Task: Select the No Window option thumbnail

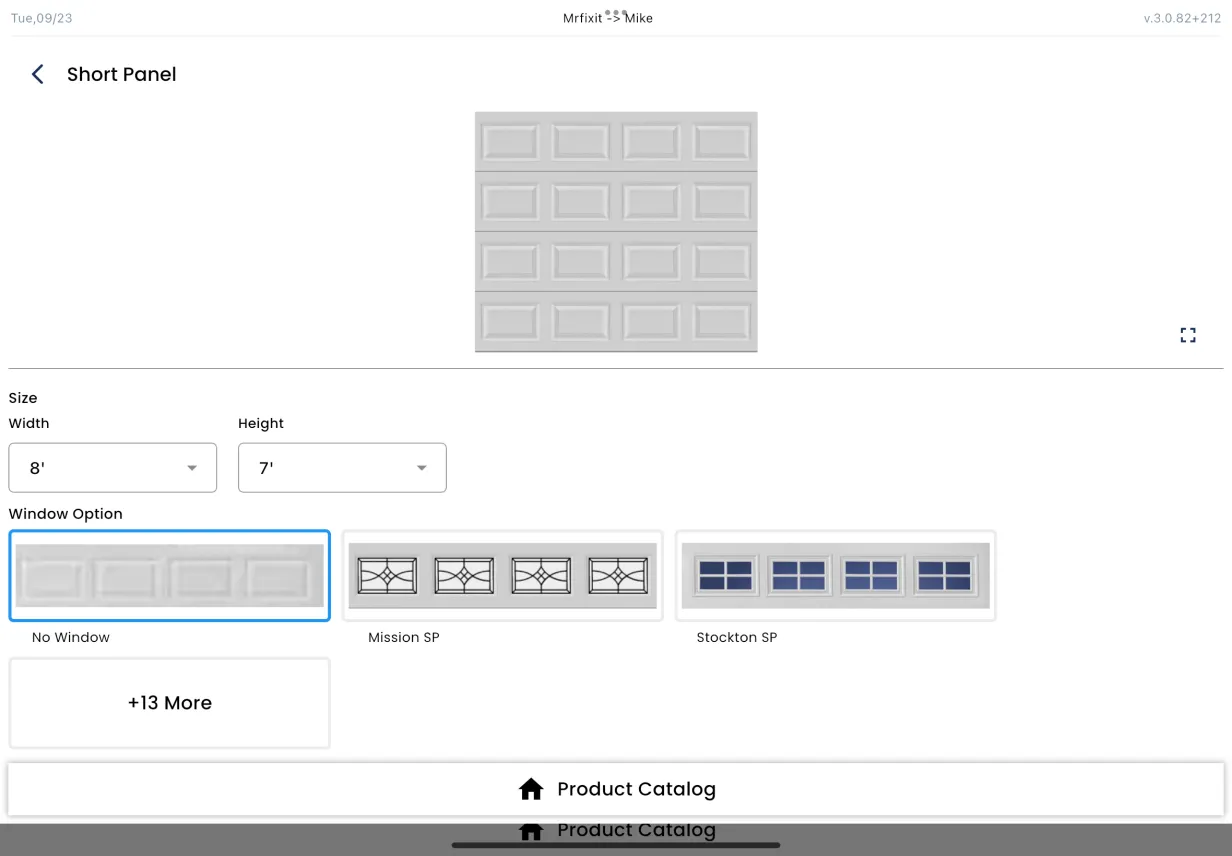Action: (x=170, y=576)
